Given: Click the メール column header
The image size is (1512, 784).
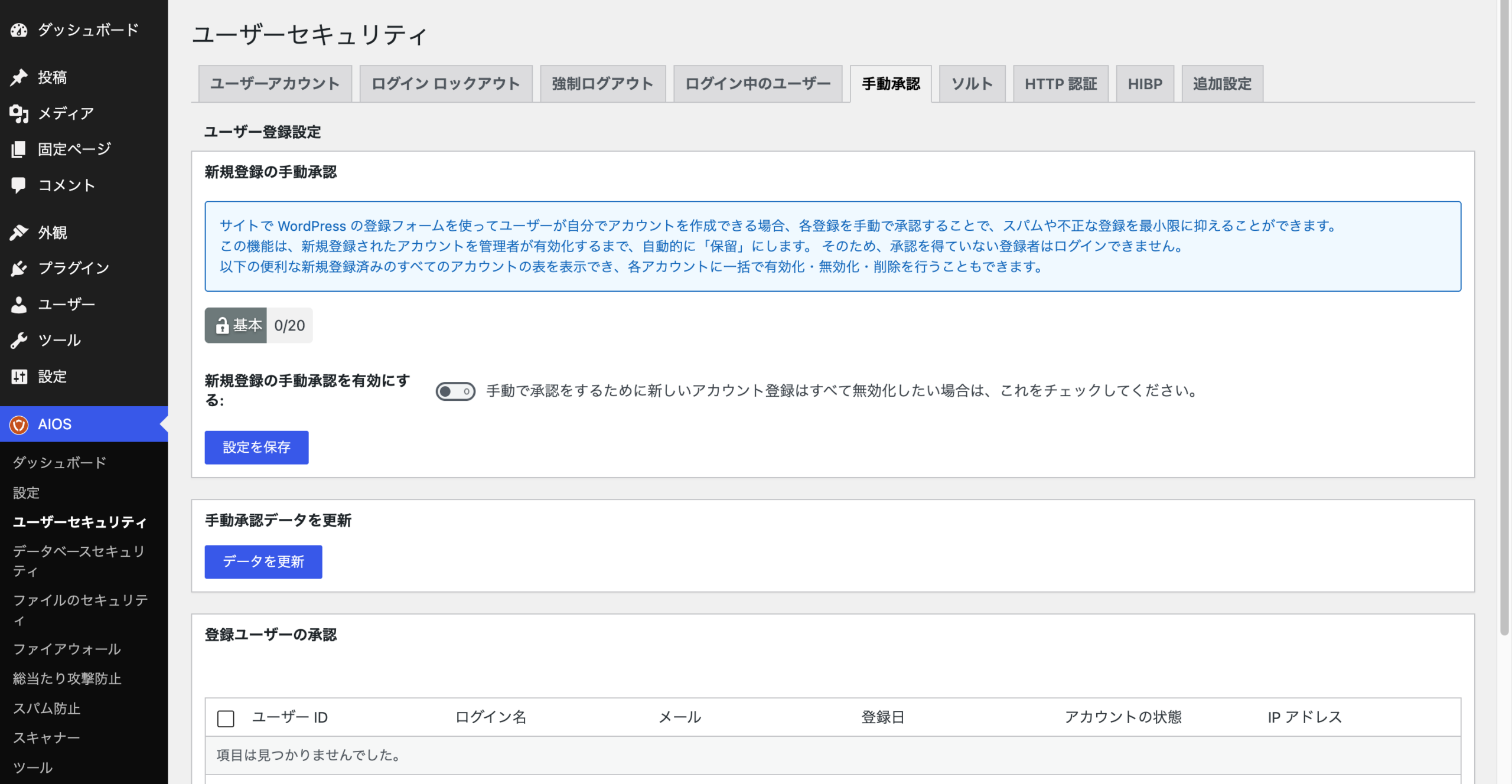Looking at the screenshot, I should pyautogui.click(x=680, y=717).
